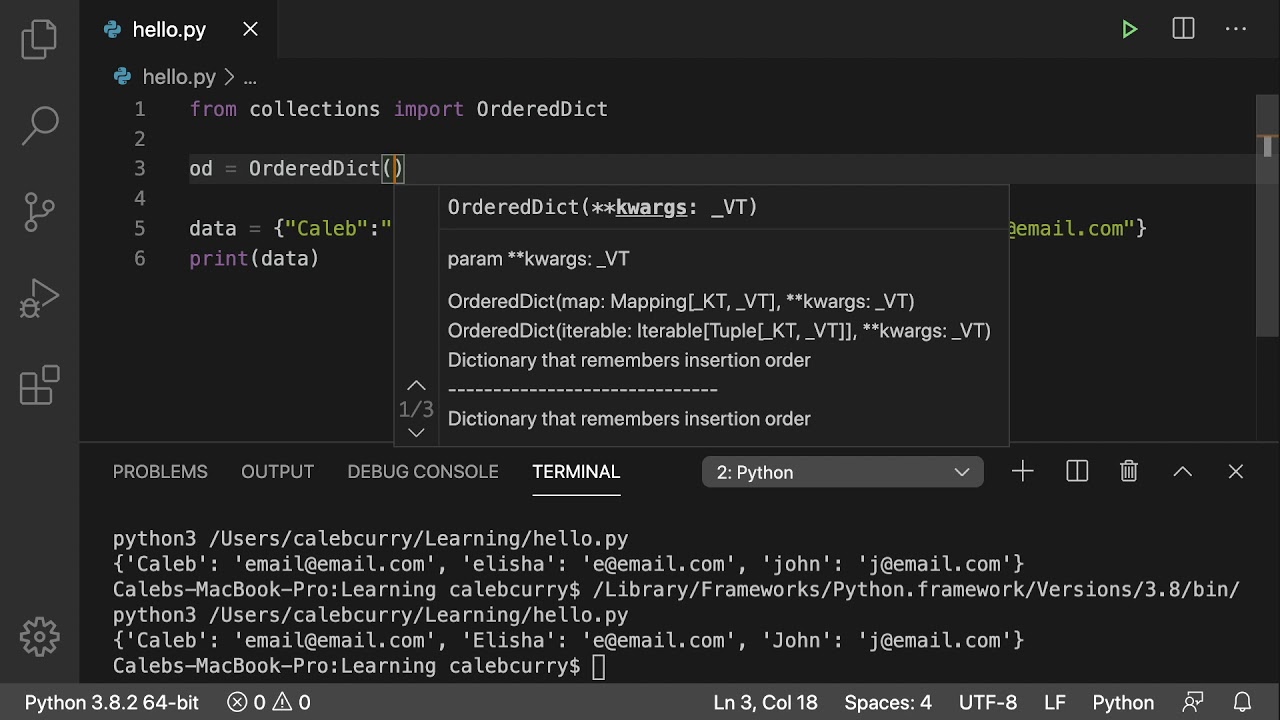Change file encoding UTF-8

point(988,702)
